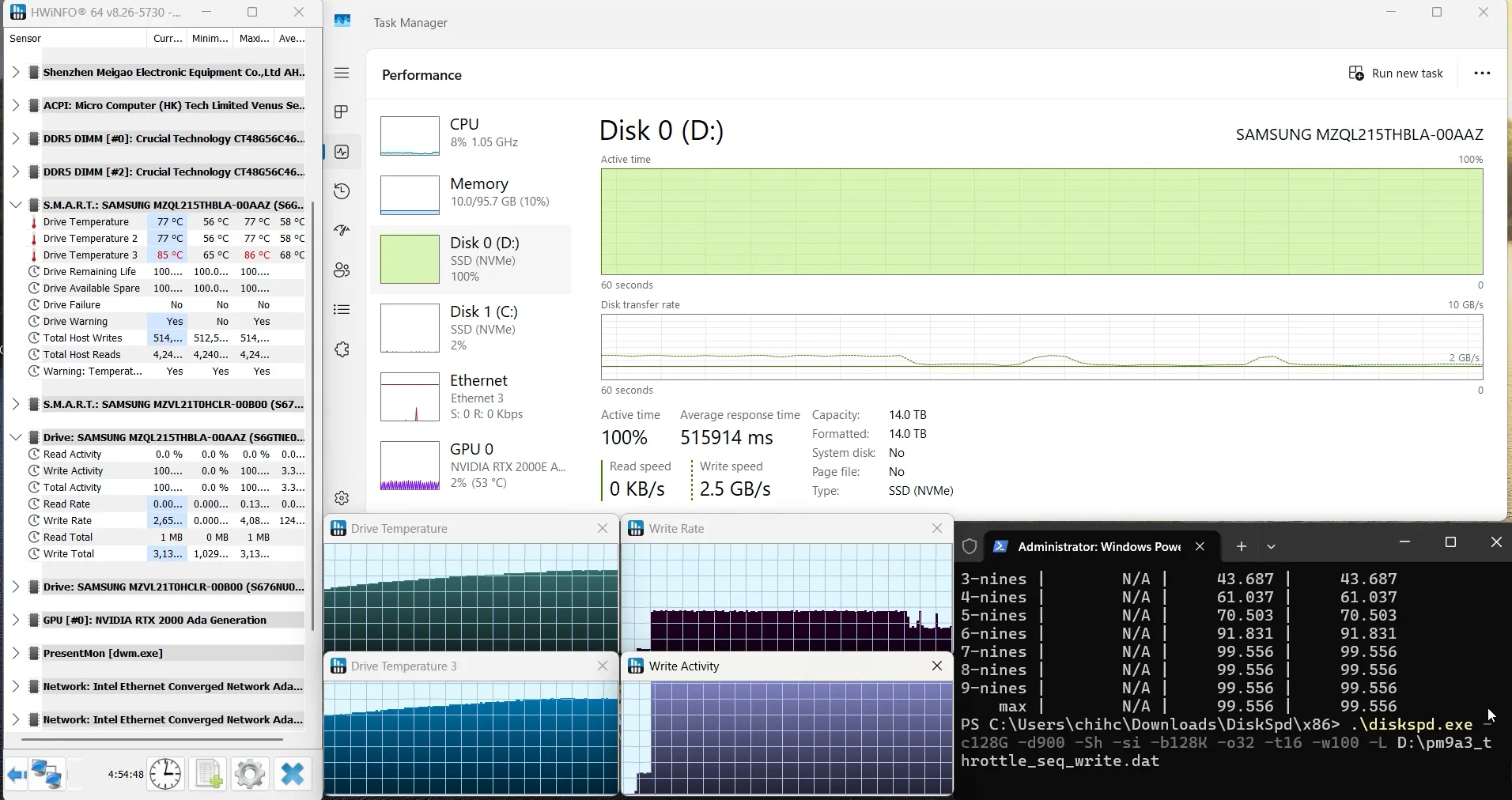Open Startup apps icon in Task Manager sidebar
The width and height of the screenshot is (1512, 800).
pyautogui.click(x=342, y=231)
